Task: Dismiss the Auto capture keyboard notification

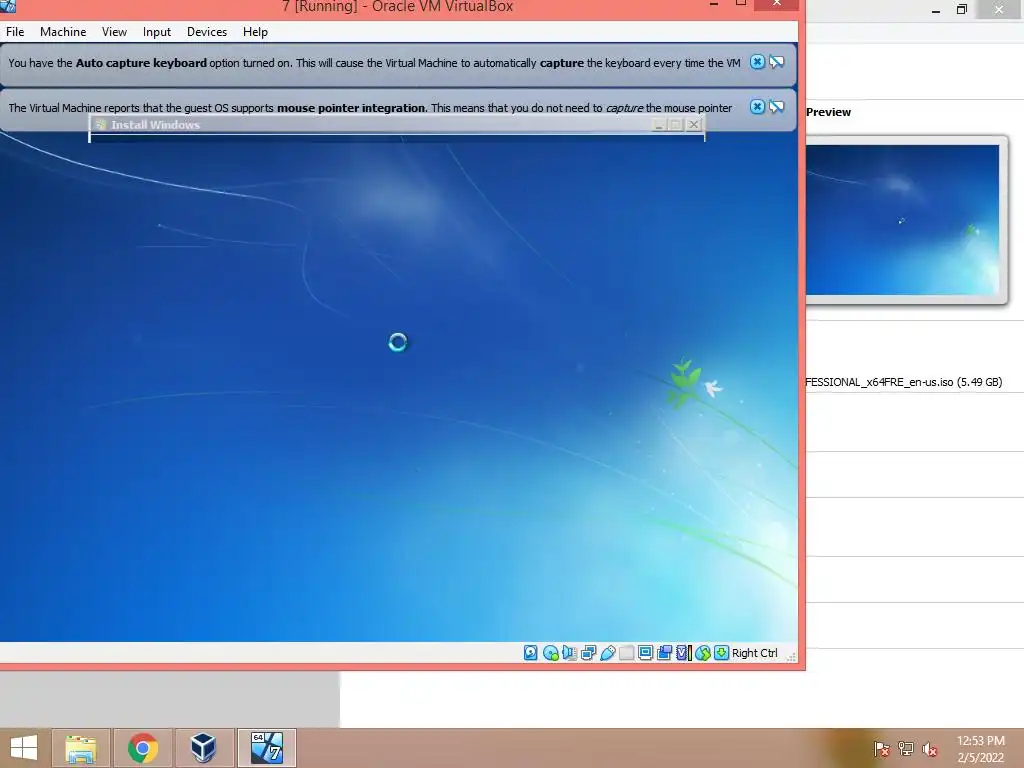Action: [x=757, y=62]
